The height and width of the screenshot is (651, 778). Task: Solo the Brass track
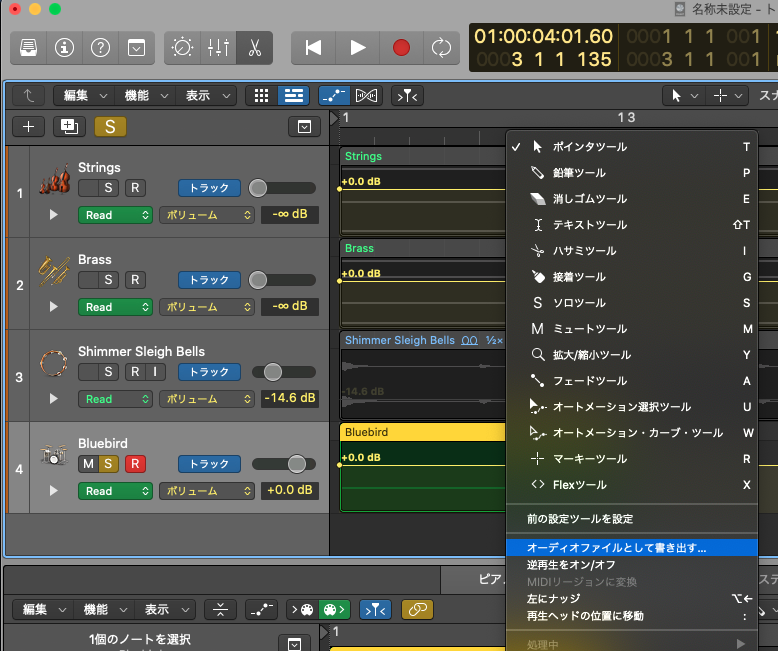click(x=108, y=280)
